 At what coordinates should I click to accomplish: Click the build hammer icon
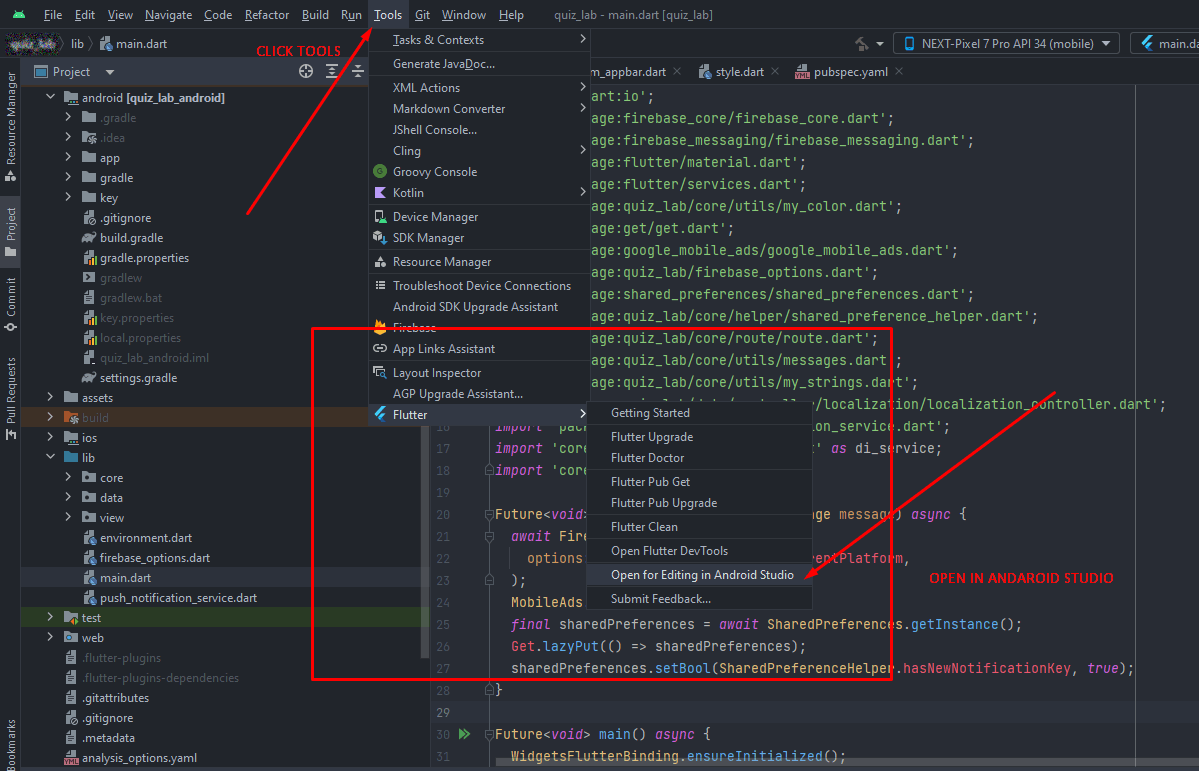pos(861,44)
